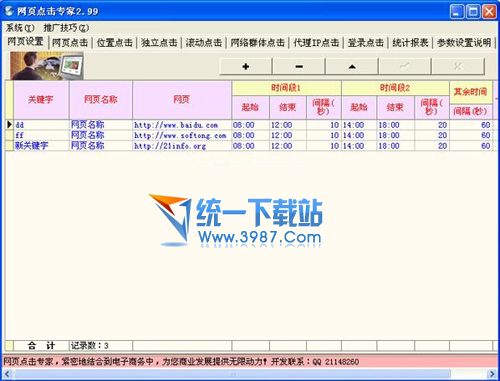Switch to the 独立点击 tab
The width and height of the screenshot is (500, 381).
click(x=159, y=43)
